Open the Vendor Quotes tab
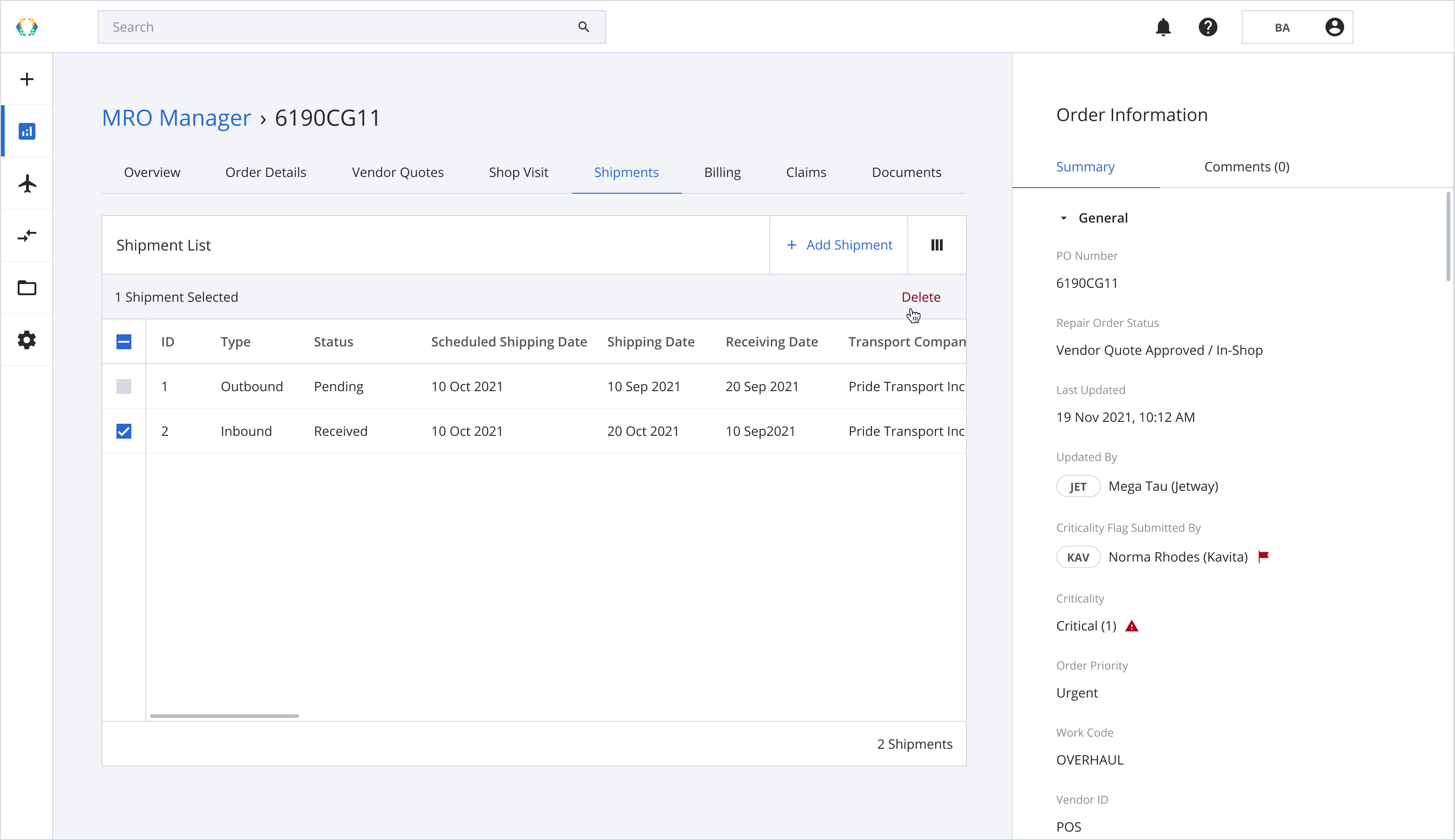1455x840 pixels. tap(397, 172)
